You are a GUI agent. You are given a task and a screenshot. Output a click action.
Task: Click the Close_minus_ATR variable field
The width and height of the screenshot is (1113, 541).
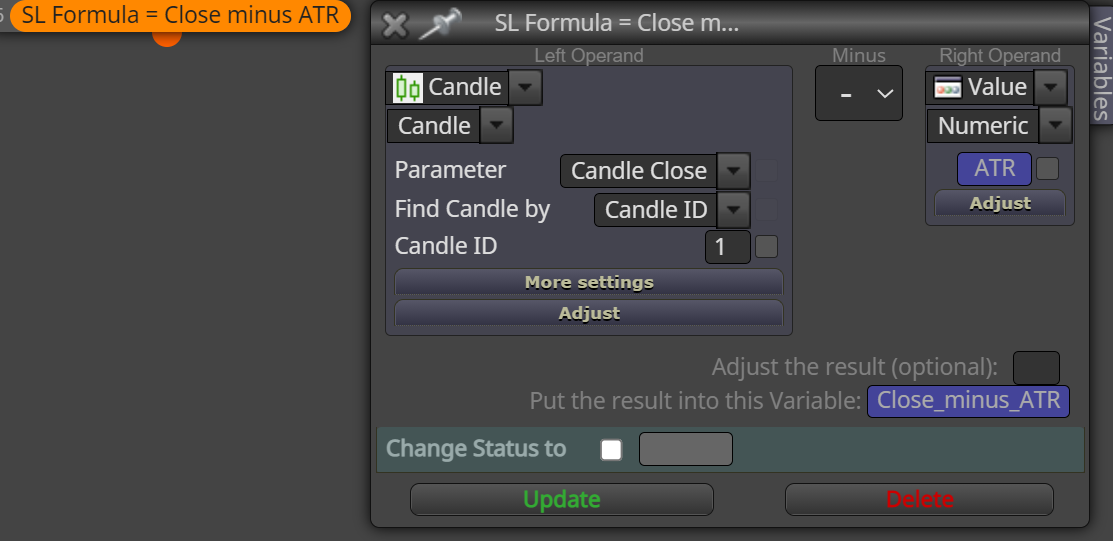click(x=968, y=401)
